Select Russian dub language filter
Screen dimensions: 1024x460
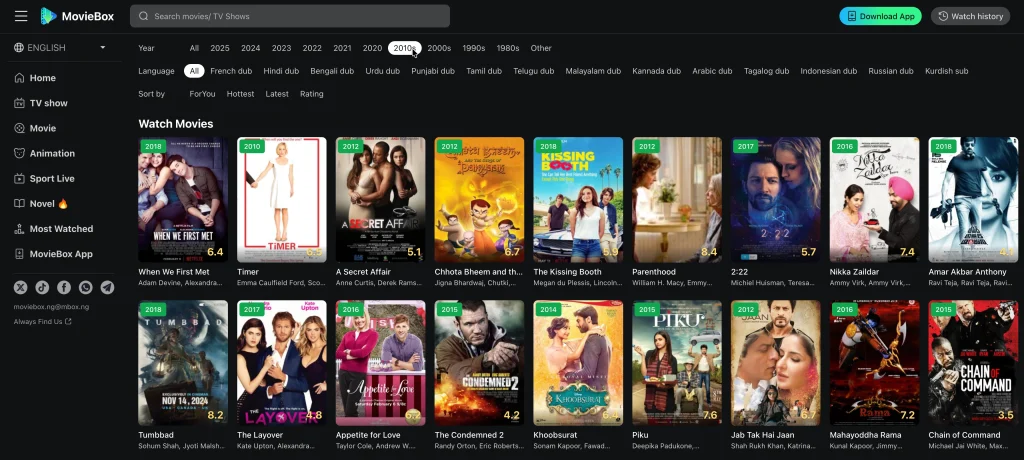(x=891, y=71)
